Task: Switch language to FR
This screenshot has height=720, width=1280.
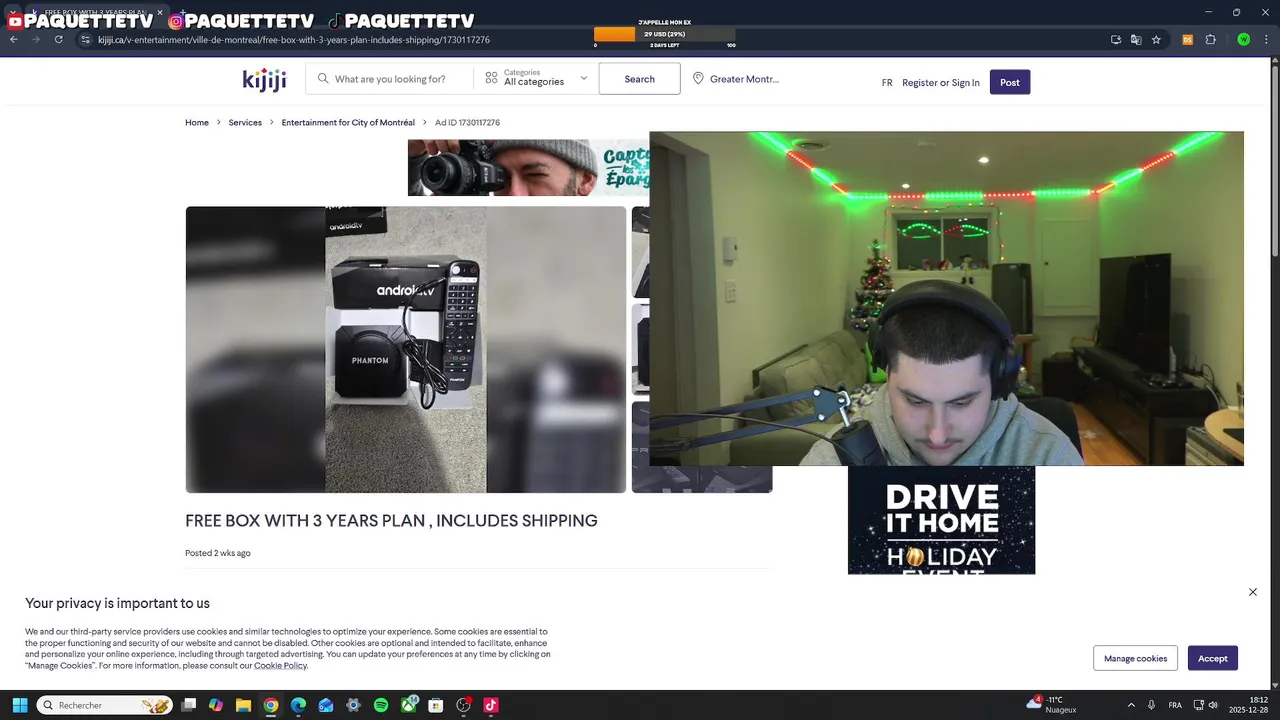Action: [x=887, y=83]
